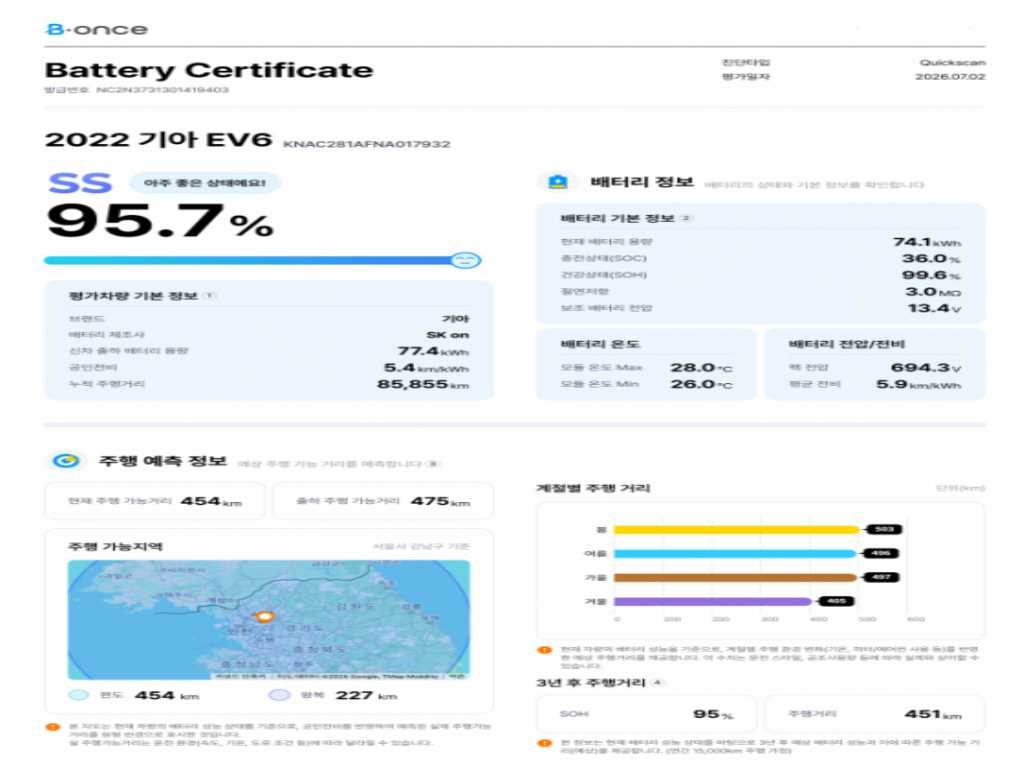Click the 배터리 전압/전비 heading
This screenshot has width=1024, height=768.
(x=846, y=344)
